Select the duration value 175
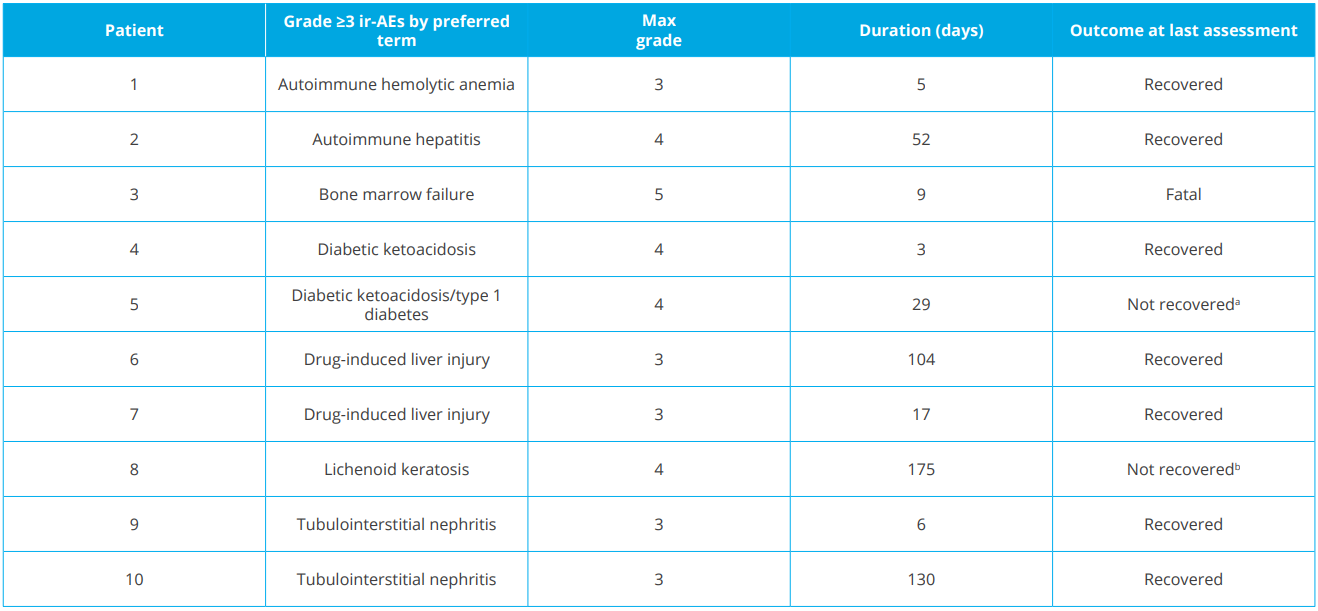 click(x=921, y=470)
